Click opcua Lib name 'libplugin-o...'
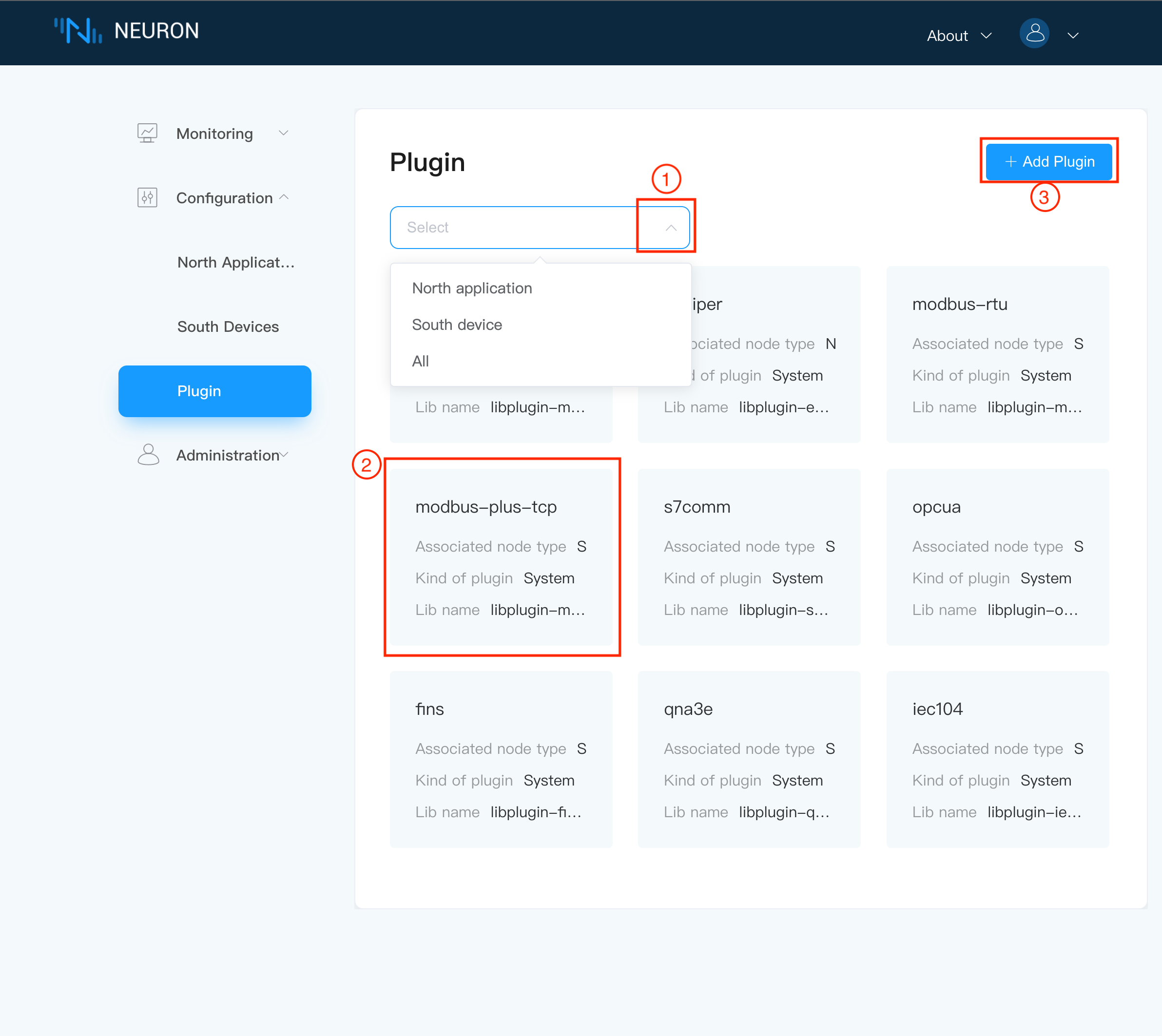The image size is (1162, 1036). (1033, 610)
